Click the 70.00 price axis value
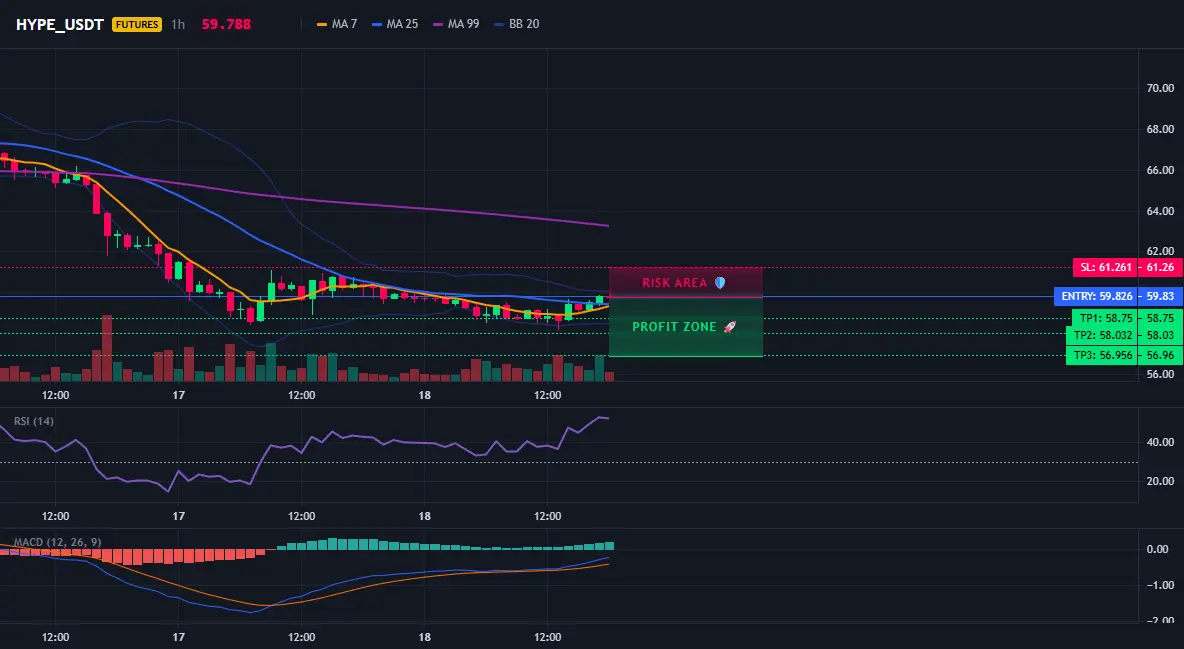The height and width of the screenshot is (649, 1184). click(x=1161, y=88)
